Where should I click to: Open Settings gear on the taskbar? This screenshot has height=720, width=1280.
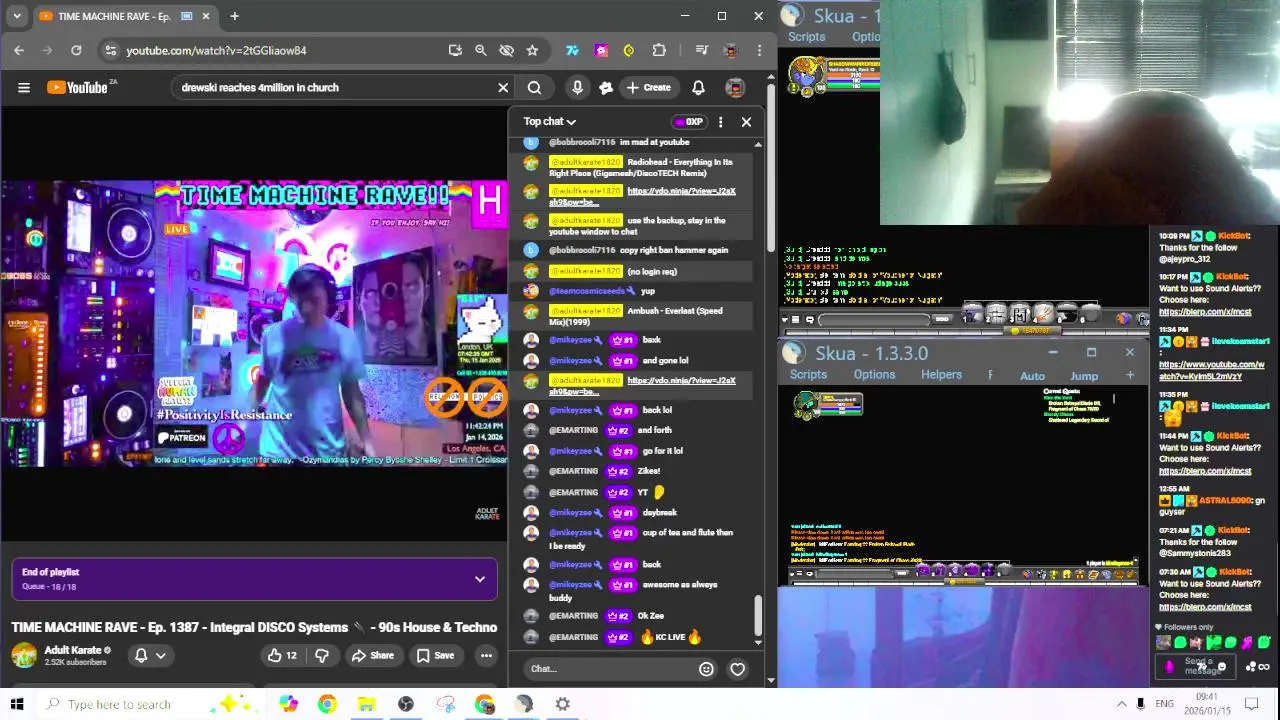tap(563, 704)
